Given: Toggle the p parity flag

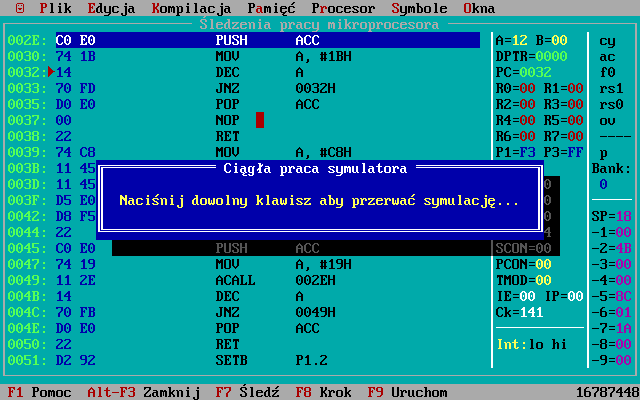Looking at the screenshot, I should 603,152.
